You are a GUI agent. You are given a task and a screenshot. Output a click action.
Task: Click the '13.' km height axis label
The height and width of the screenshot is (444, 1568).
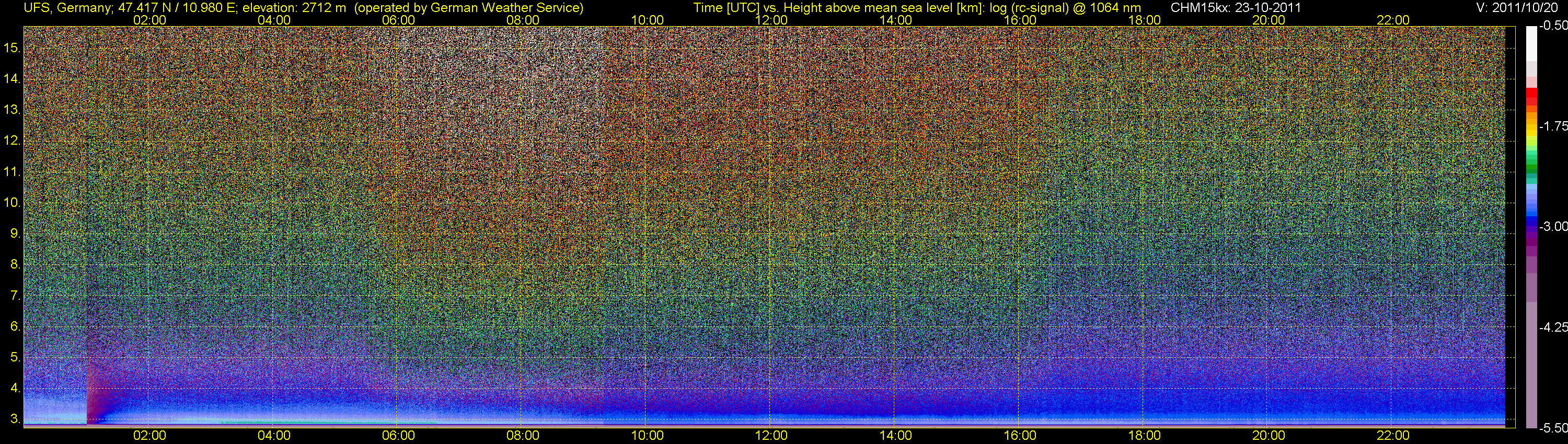(x=12, y=110)
